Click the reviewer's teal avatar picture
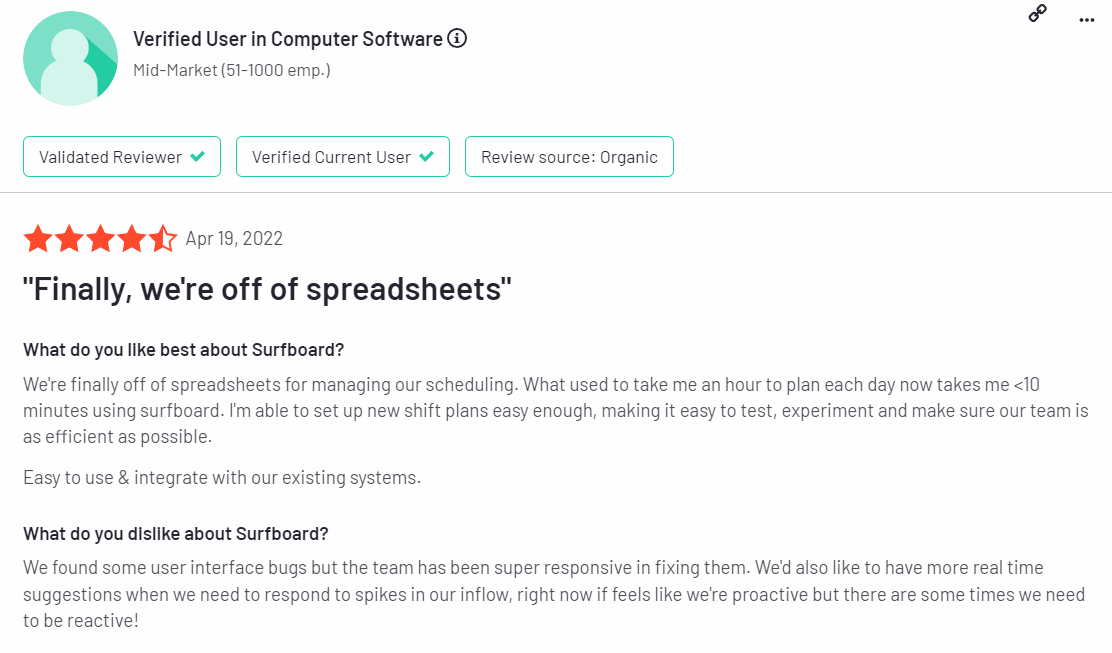This screenshot has width=1112, height=653. click(70, 58)
